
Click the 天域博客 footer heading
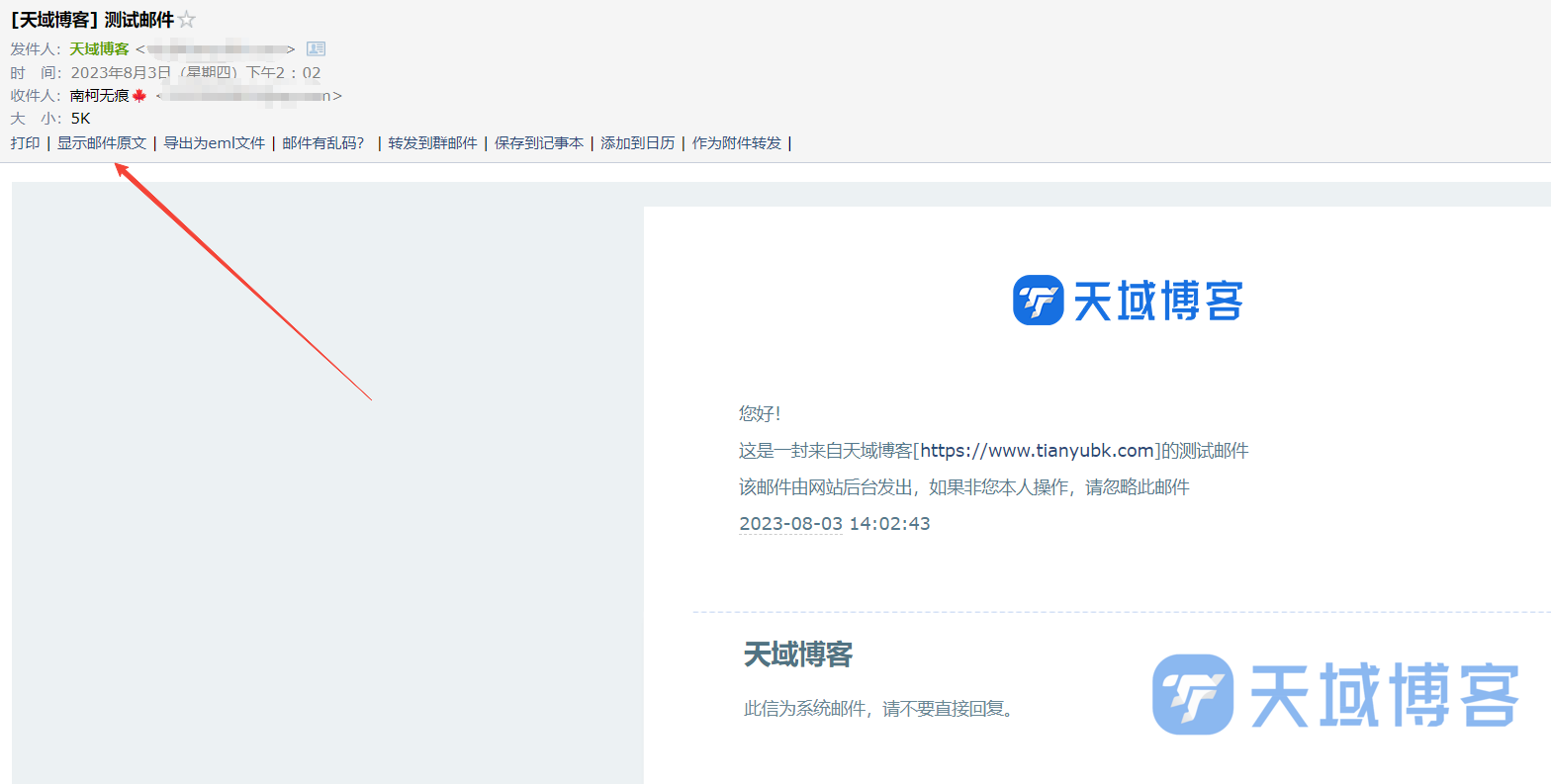point(798,654)
